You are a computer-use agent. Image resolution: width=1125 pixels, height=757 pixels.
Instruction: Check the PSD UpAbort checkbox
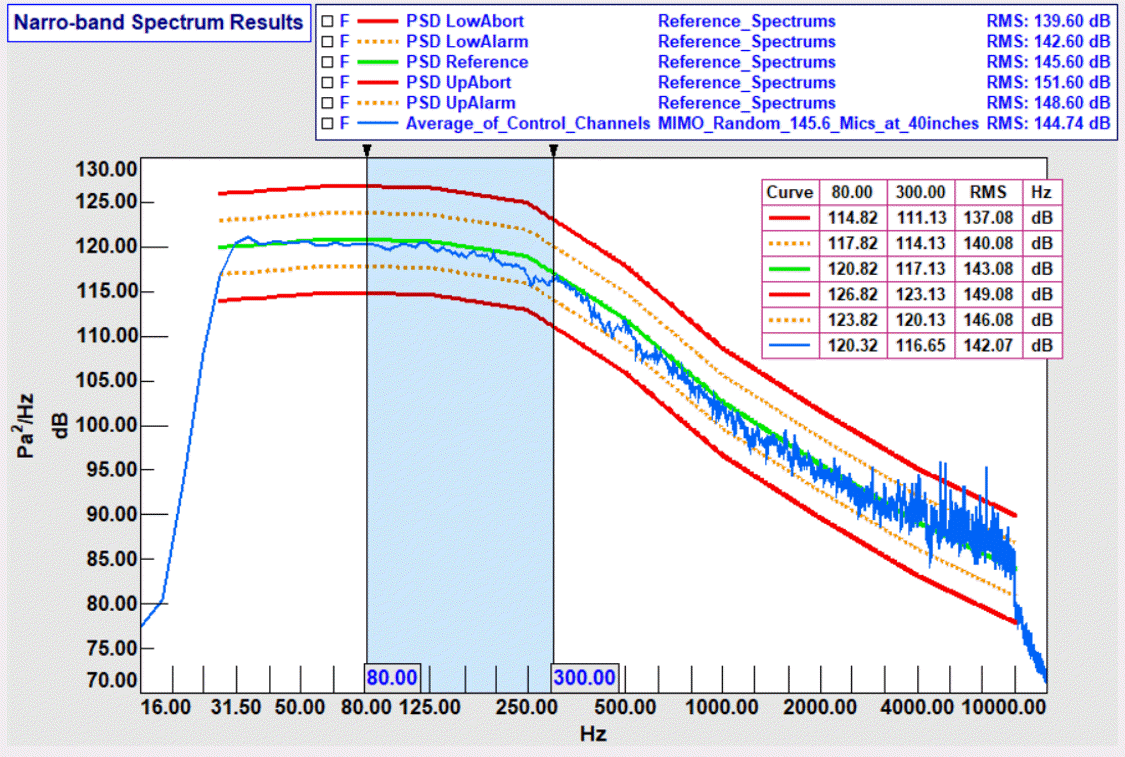[326, 82]
